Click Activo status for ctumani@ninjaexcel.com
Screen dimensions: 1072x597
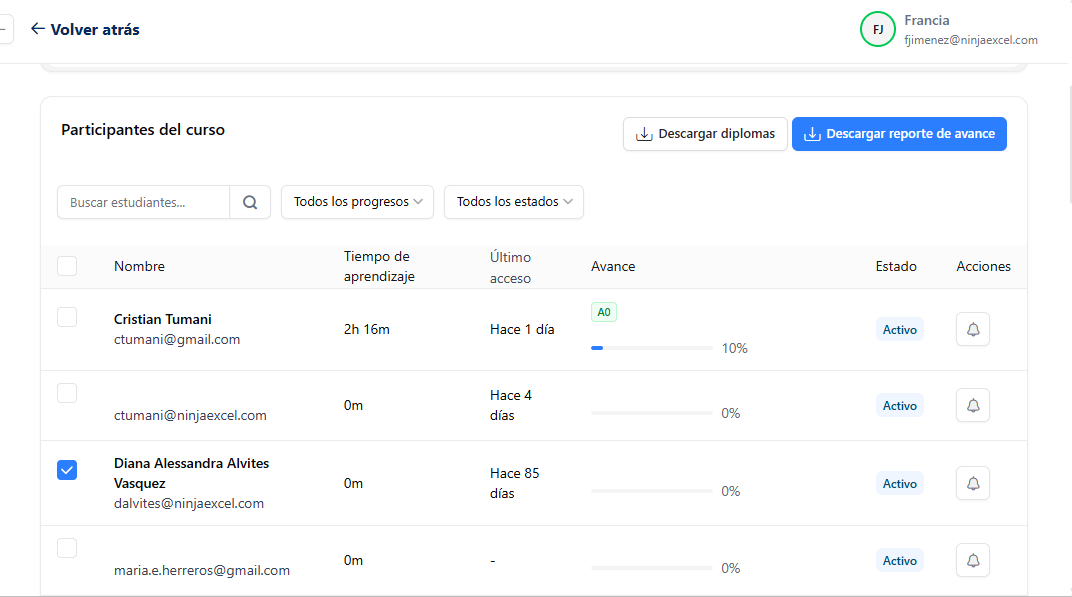click(899, 406)
